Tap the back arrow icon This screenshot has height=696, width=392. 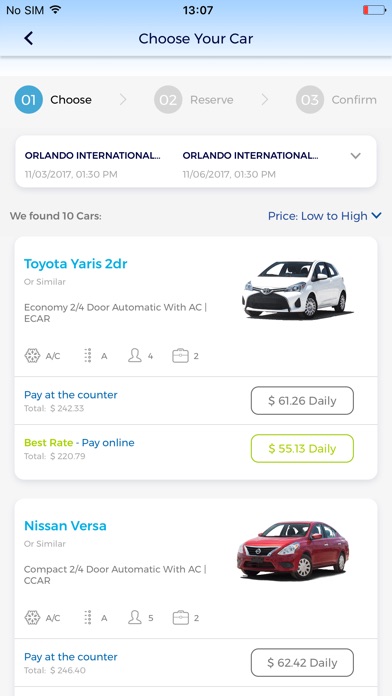pos(28,39)
